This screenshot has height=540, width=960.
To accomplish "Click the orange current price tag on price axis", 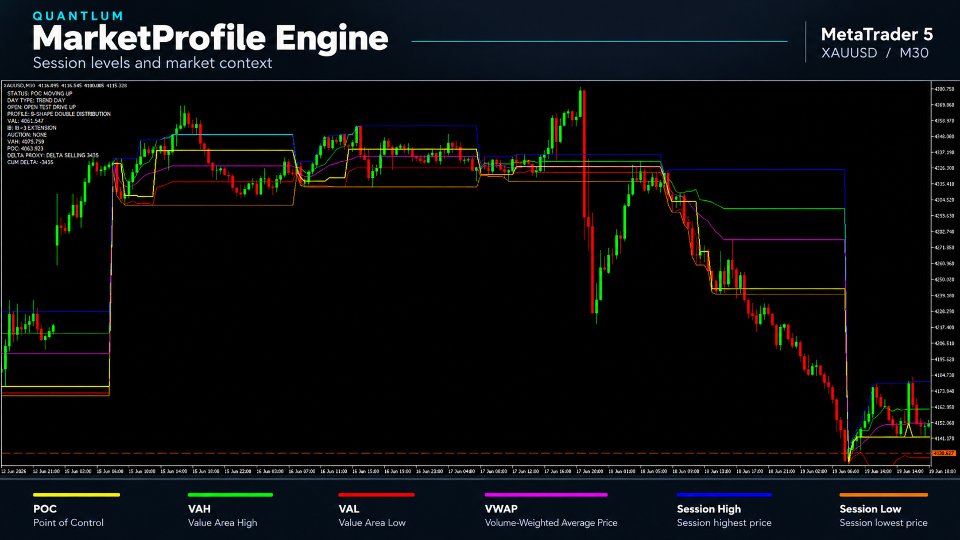I will point(943,453).
